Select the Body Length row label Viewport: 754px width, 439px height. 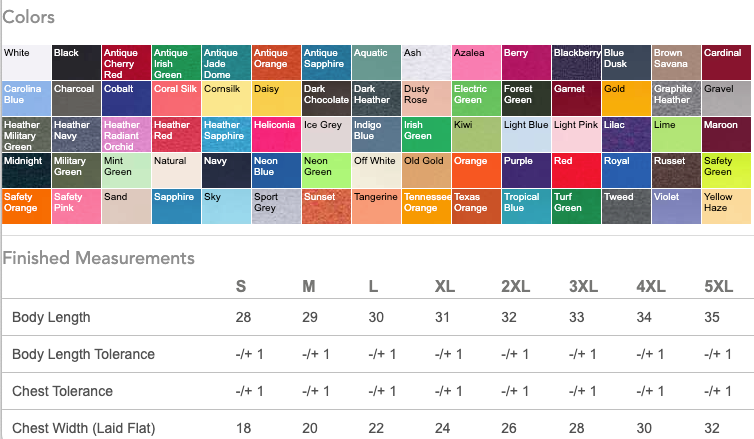pyautogui.click(x=51, y=317)
